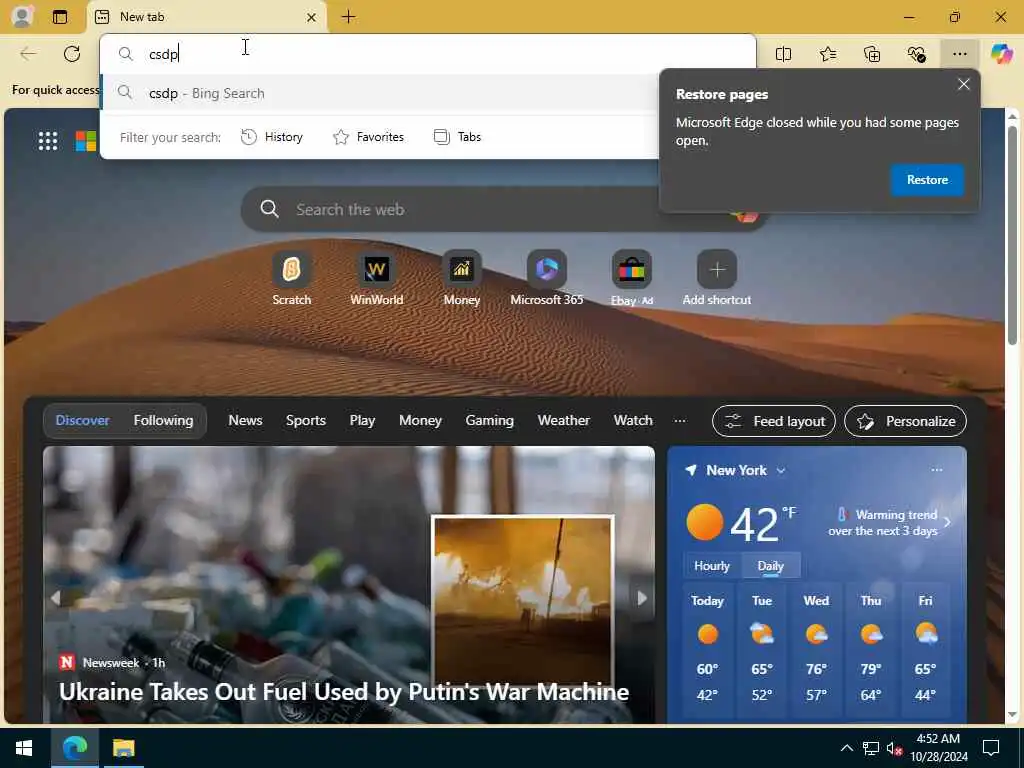
Task: Click Microsoft Edge in the taskbar
Action: pos(74,748)
